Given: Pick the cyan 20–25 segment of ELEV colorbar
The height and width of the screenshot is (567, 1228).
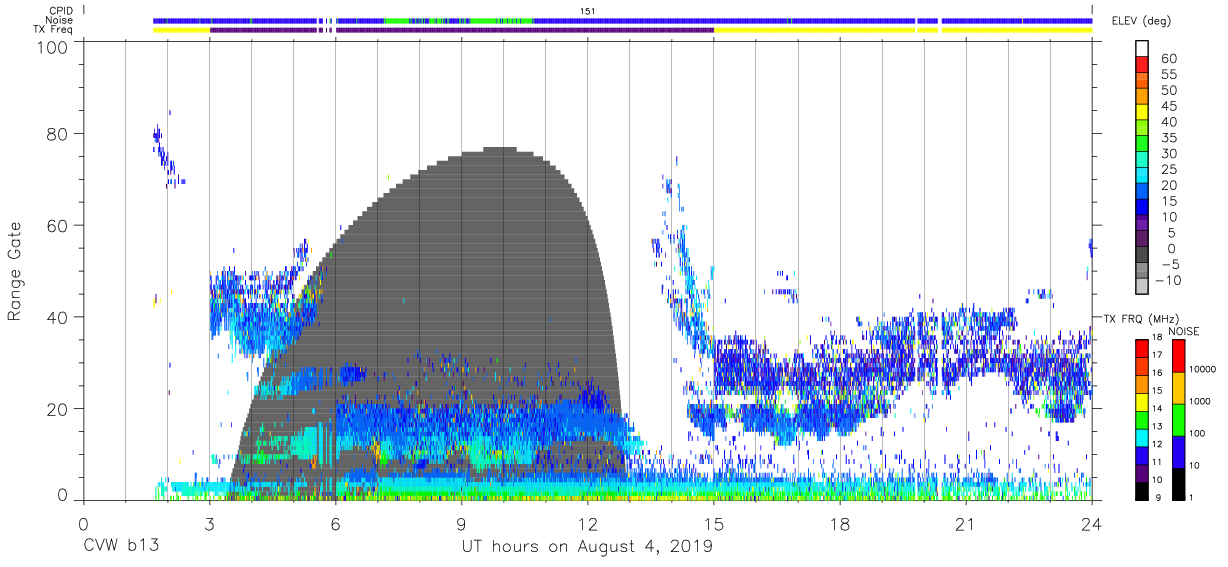Looking at the screenshot, I should 1141,177.
